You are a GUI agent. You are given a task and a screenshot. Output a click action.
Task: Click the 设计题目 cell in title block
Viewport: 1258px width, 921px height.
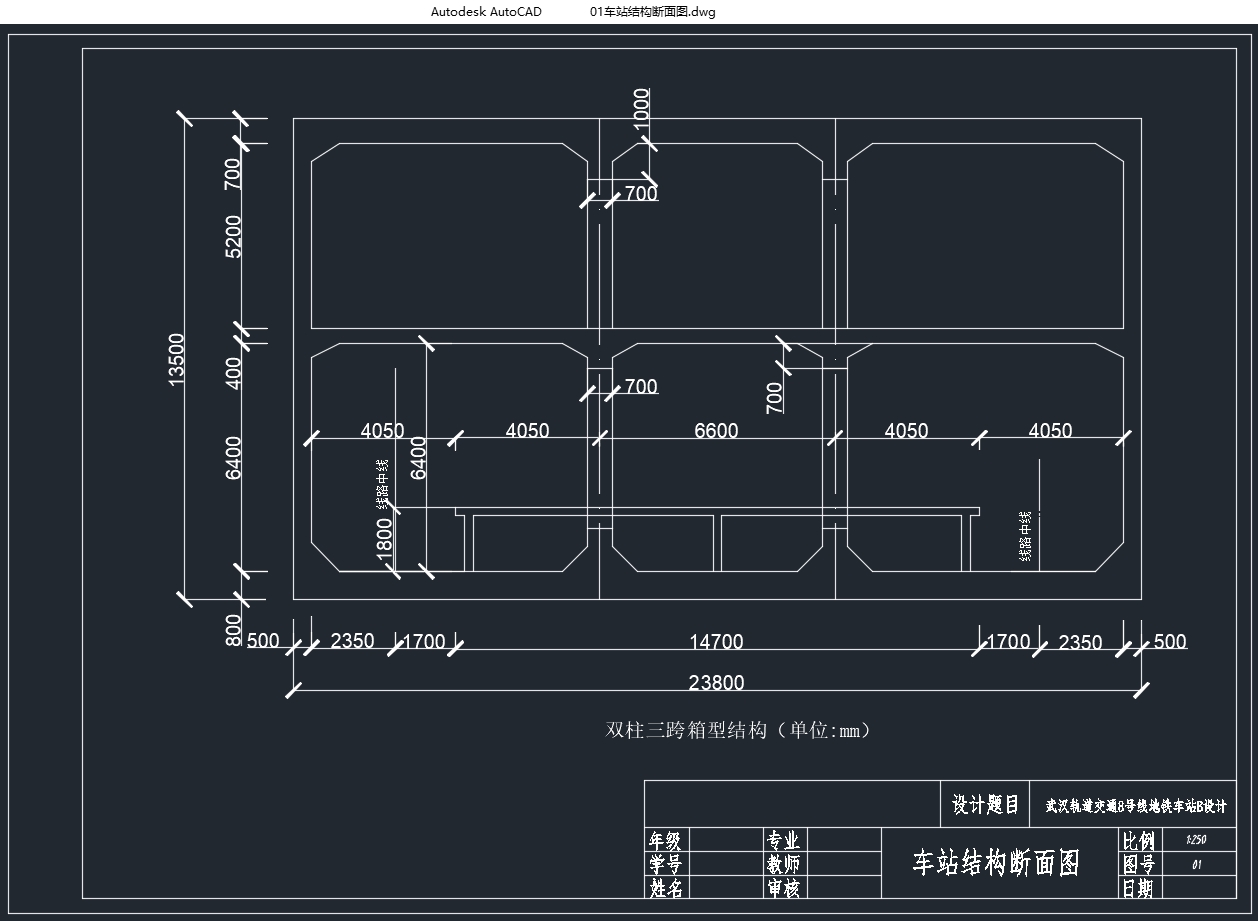coord(985,805)
